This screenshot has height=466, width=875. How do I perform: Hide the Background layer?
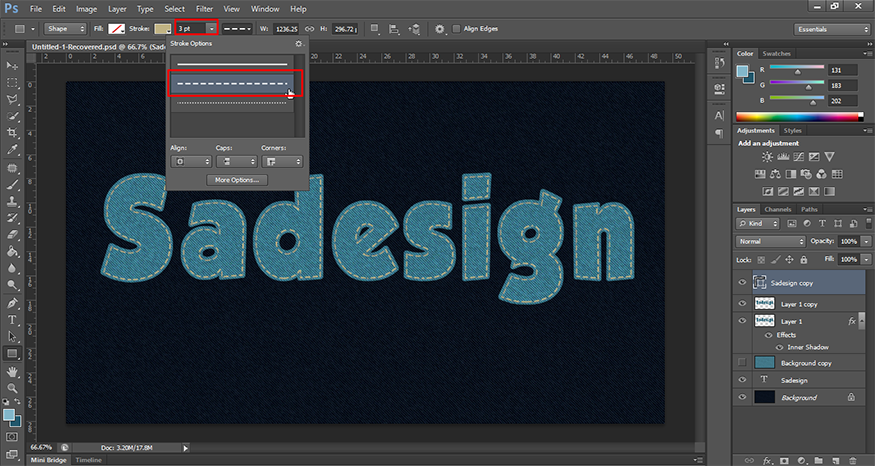point(742,397)
